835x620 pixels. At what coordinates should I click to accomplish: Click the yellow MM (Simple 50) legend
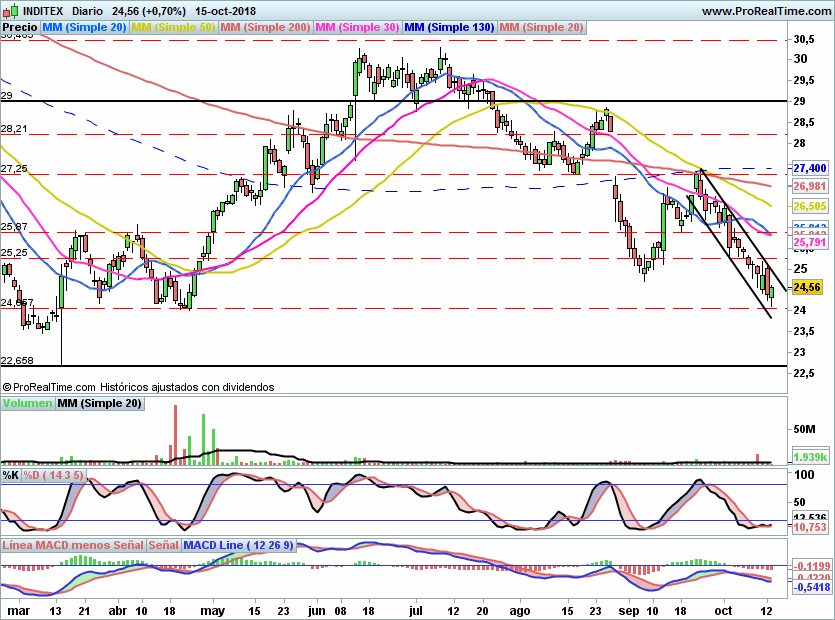[x=173, y=27]
